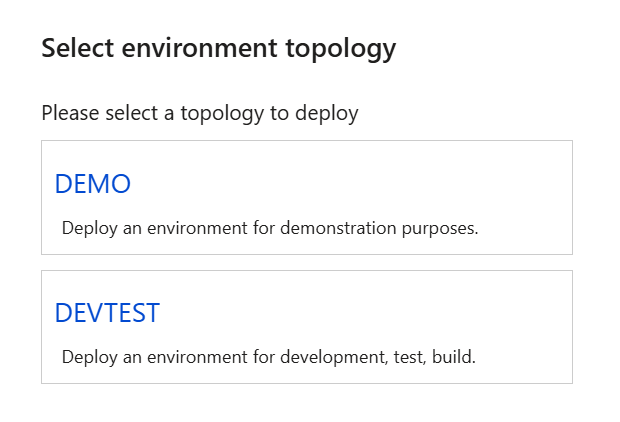Screen dimensions: 620x422
Task: Click the demonstration purposes description text
Action: [x=270, y=228]
